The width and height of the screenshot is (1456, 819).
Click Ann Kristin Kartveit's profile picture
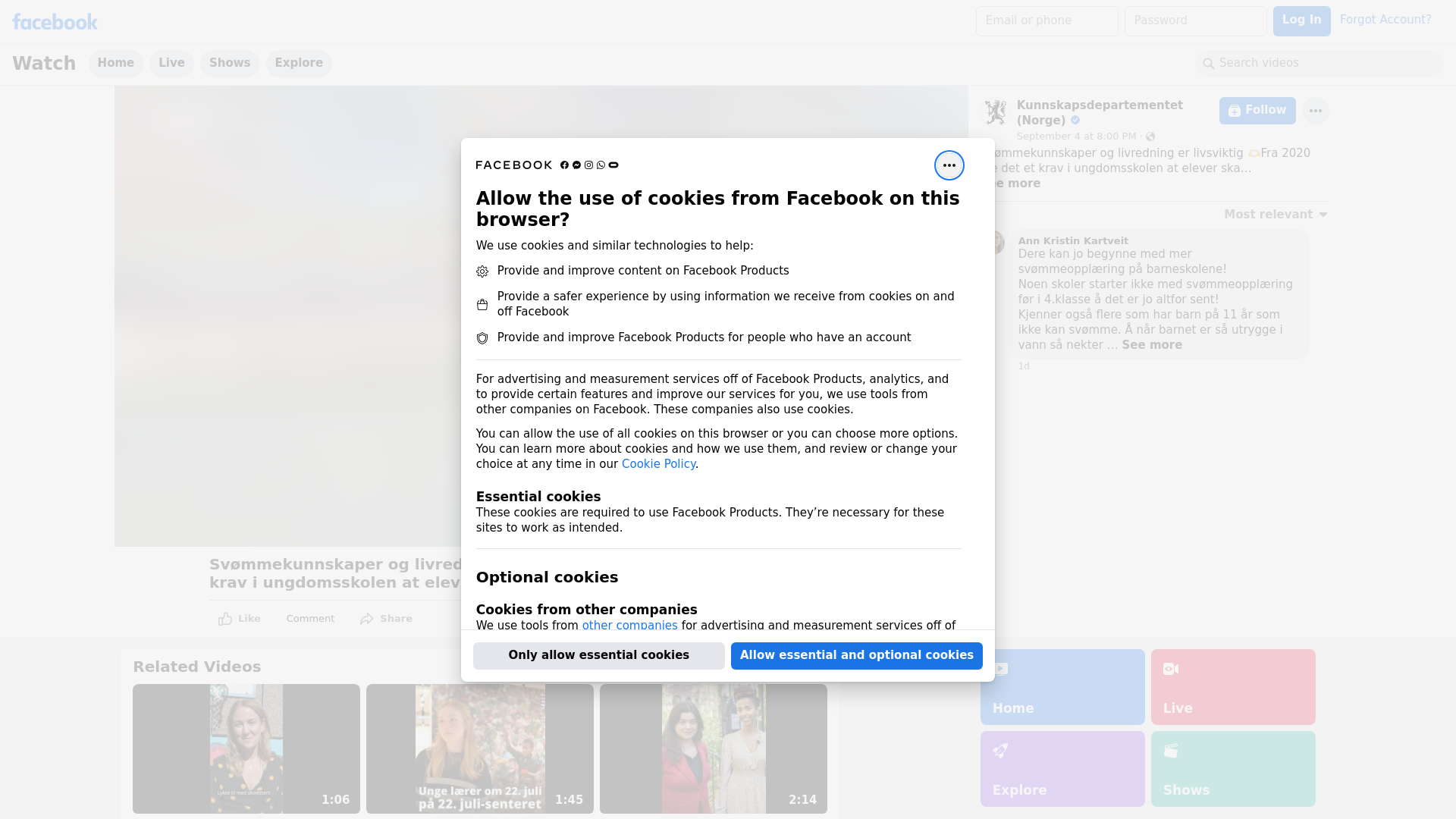(x=996, y=243)
